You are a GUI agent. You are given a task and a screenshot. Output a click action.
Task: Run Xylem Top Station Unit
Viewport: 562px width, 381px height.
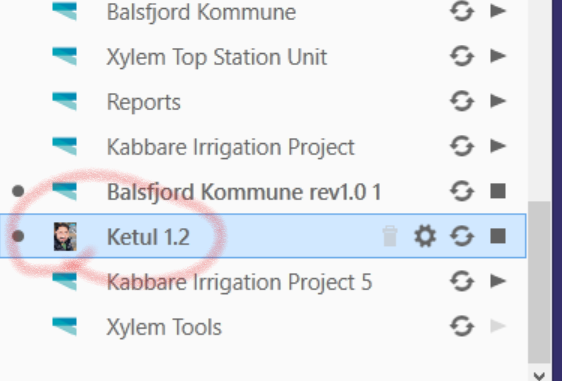pos(498,56)
